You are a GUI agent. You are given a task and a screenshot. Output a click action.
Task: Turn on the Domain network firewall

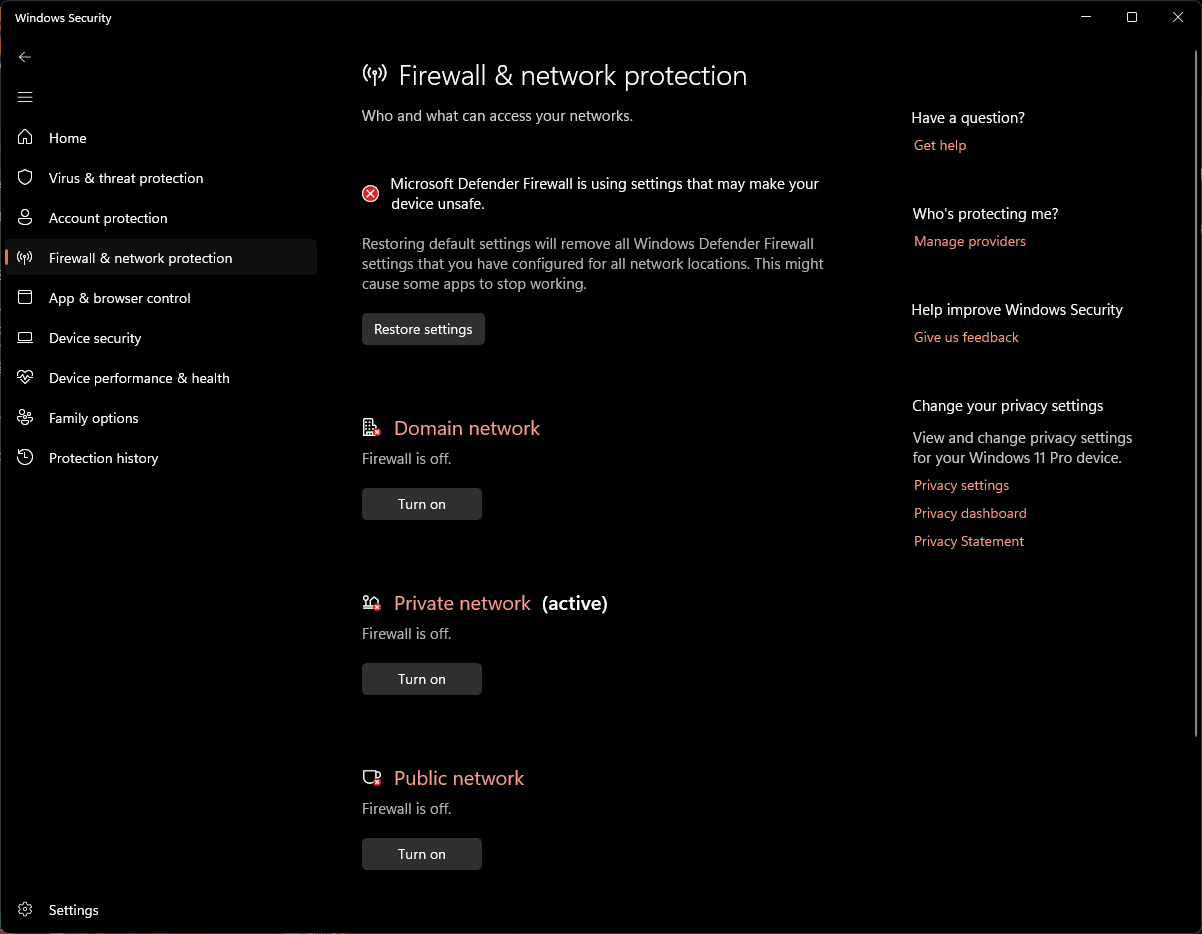click(x=421, y=504)
